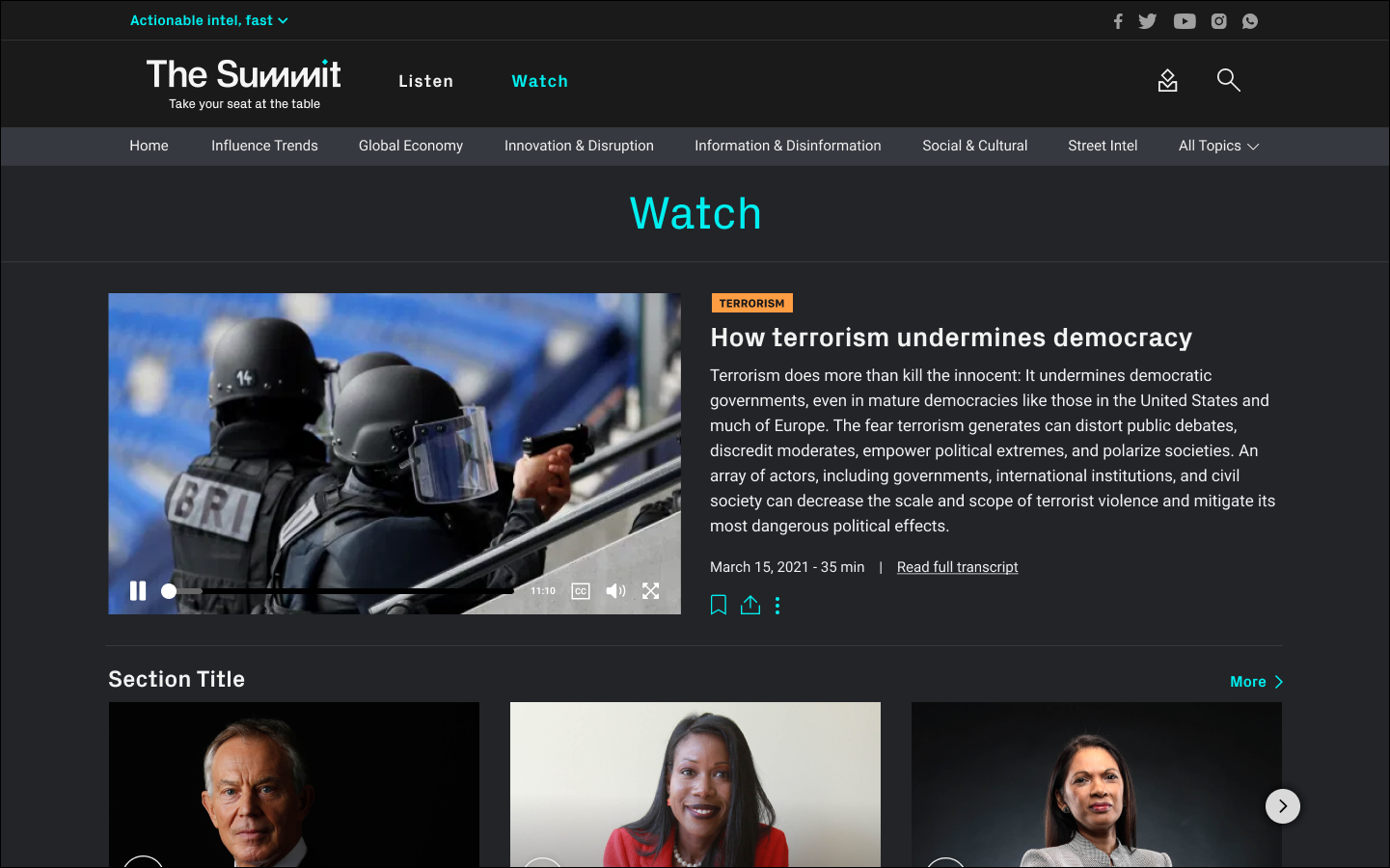Click The Summit logo

(244, 74)
